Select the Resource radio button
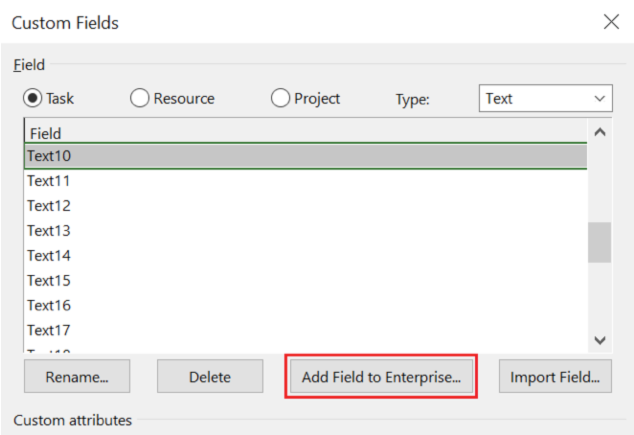 point(140,98)
